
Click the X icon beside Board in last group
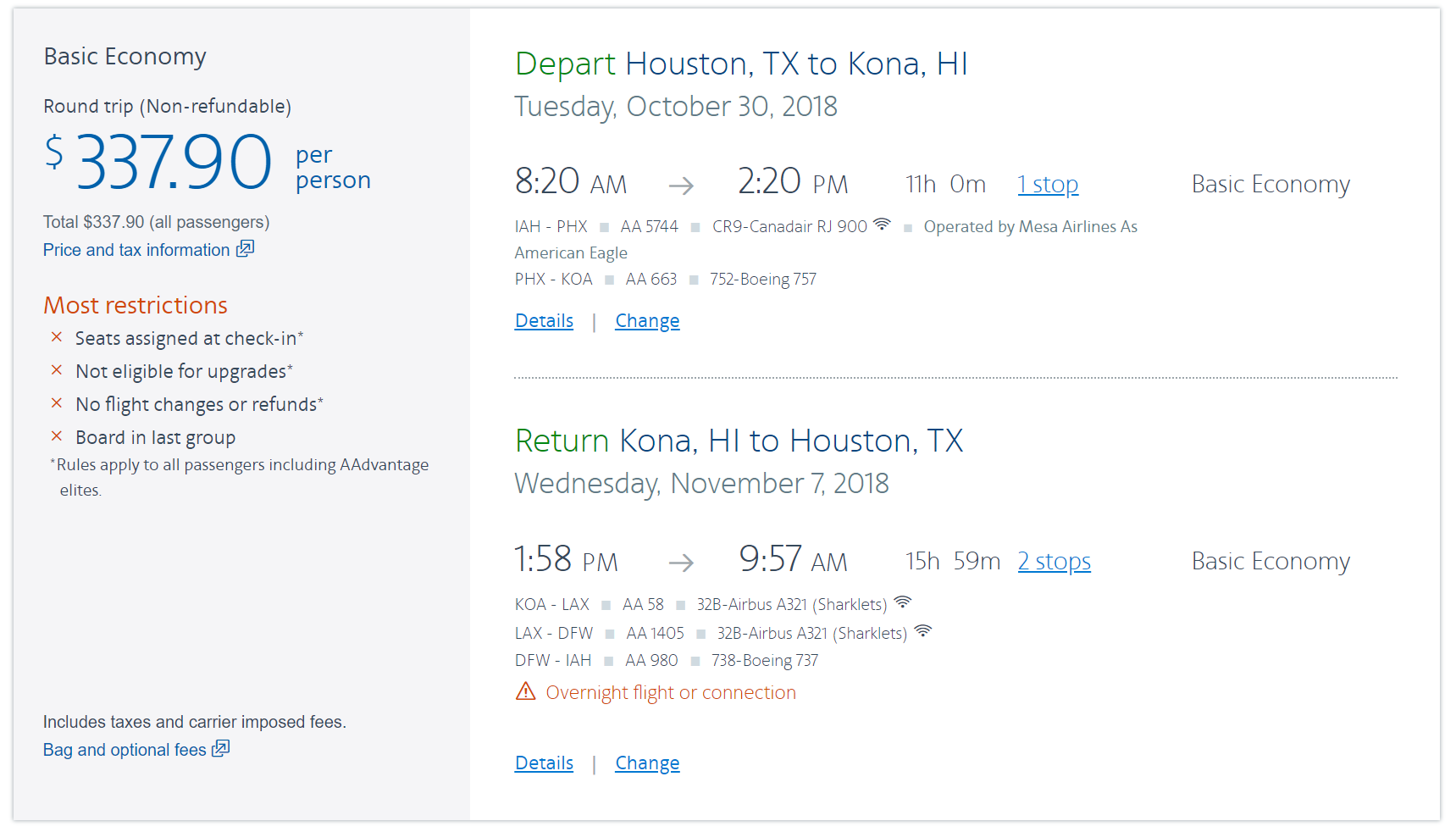tap(57, 436)
